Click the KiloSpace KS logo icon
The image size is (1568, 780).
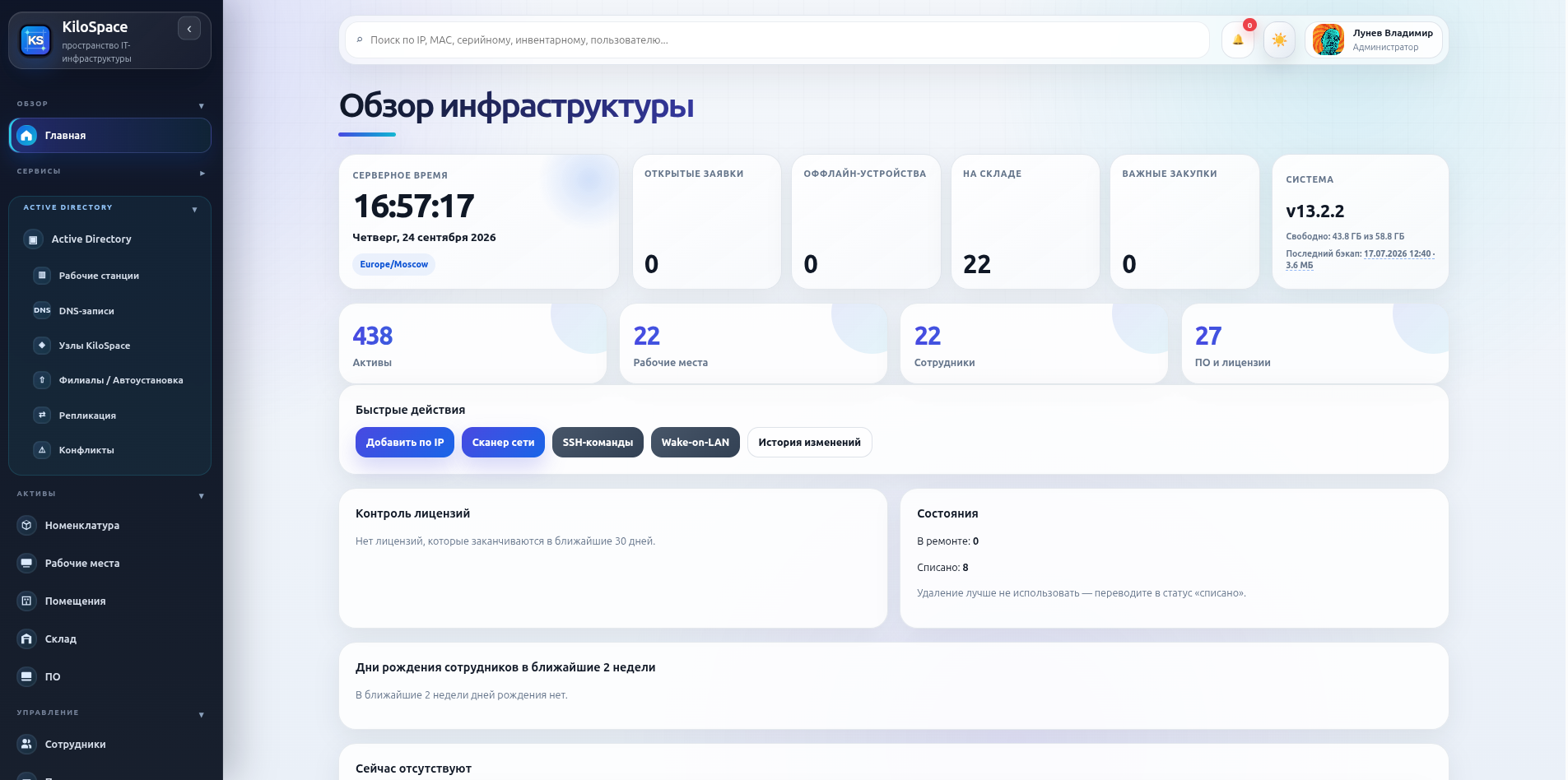(35, 40)
